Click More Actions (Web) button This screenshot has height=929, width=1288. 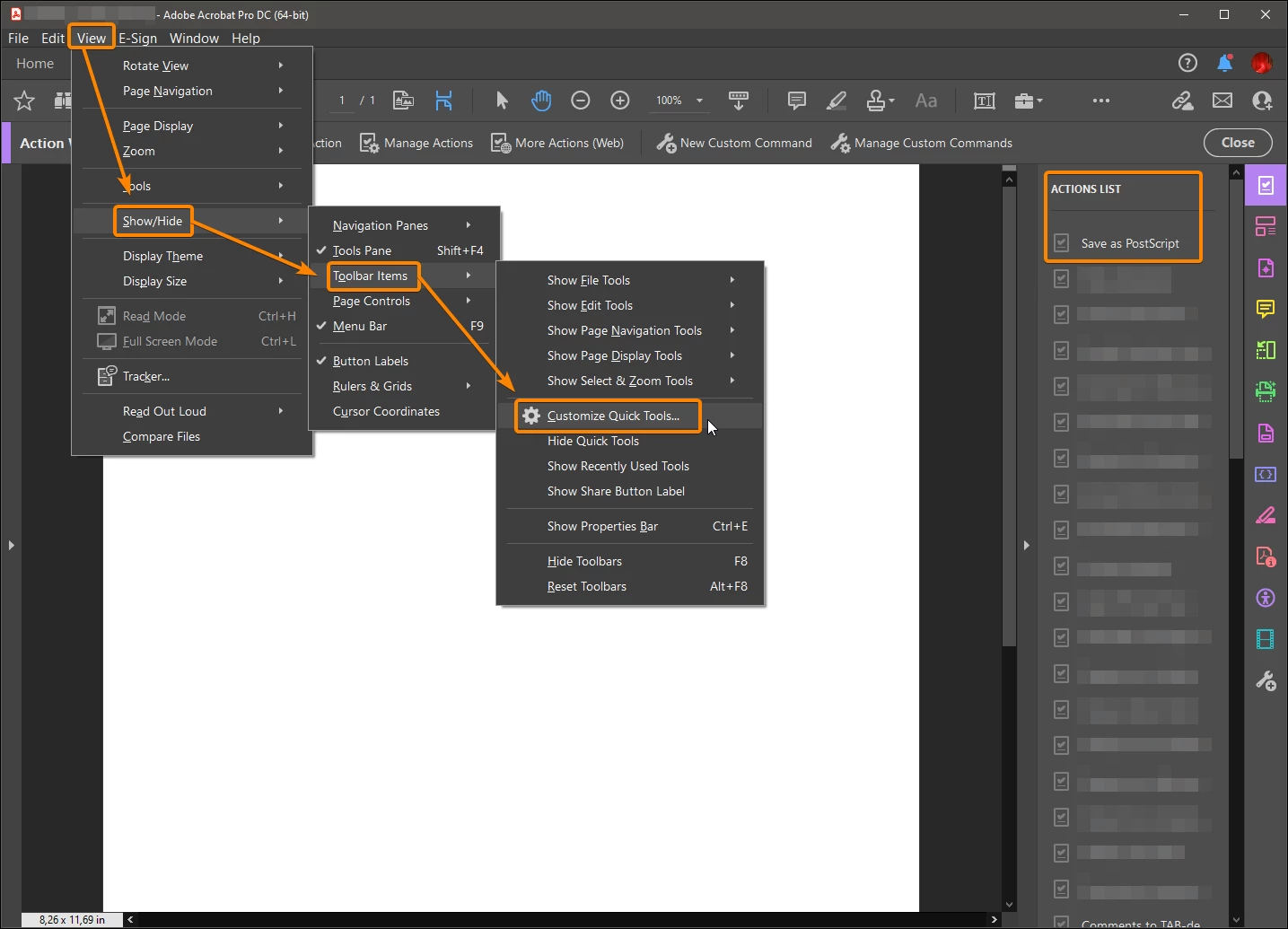pos(557,143)
